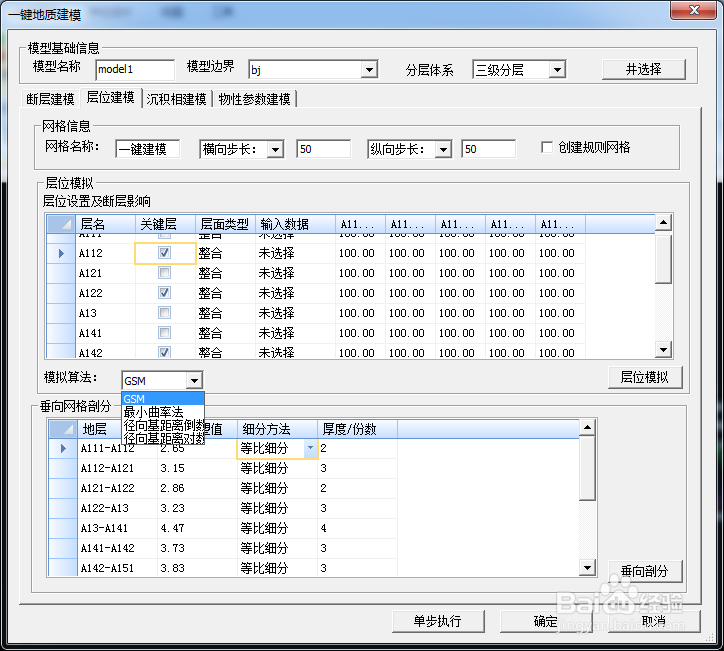Focus the 模型名称 field containing model1
Image resolution: width=724 pixels, height=651 pixels.
(135, 69)
